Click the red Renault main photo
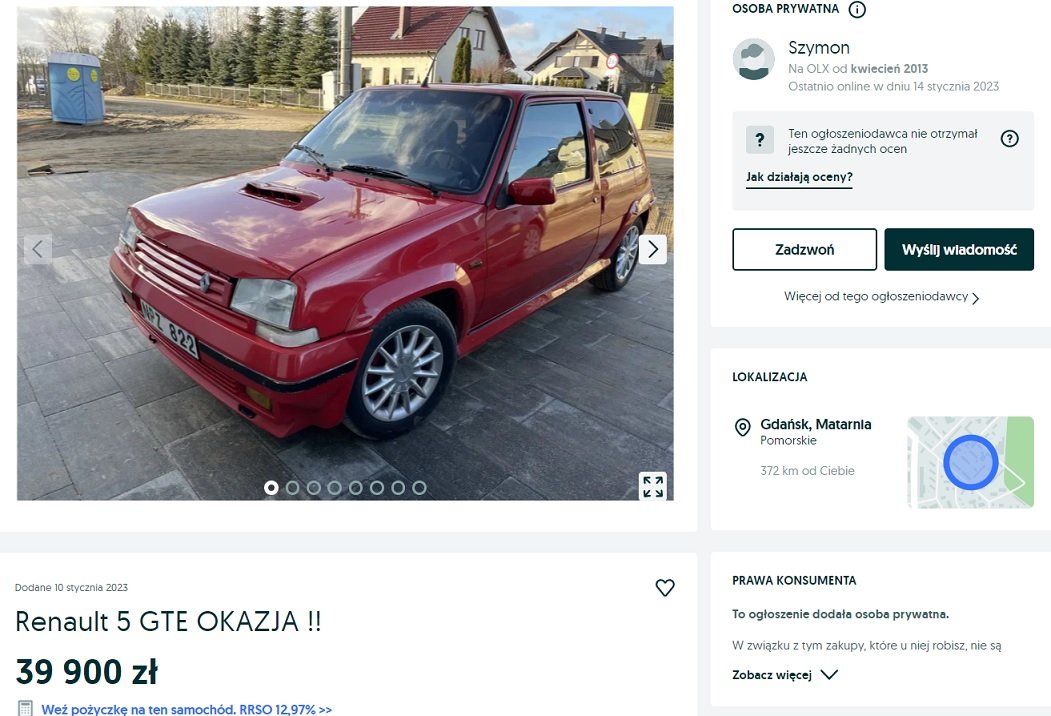1051x716 pixels. [345, 253]
